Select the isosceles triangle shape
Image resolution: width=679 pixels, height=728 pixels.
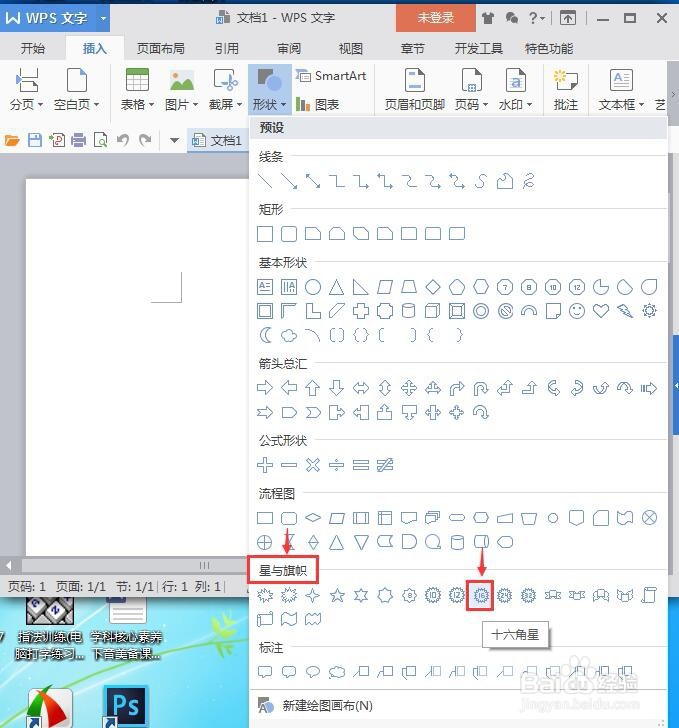pos(337,287)
